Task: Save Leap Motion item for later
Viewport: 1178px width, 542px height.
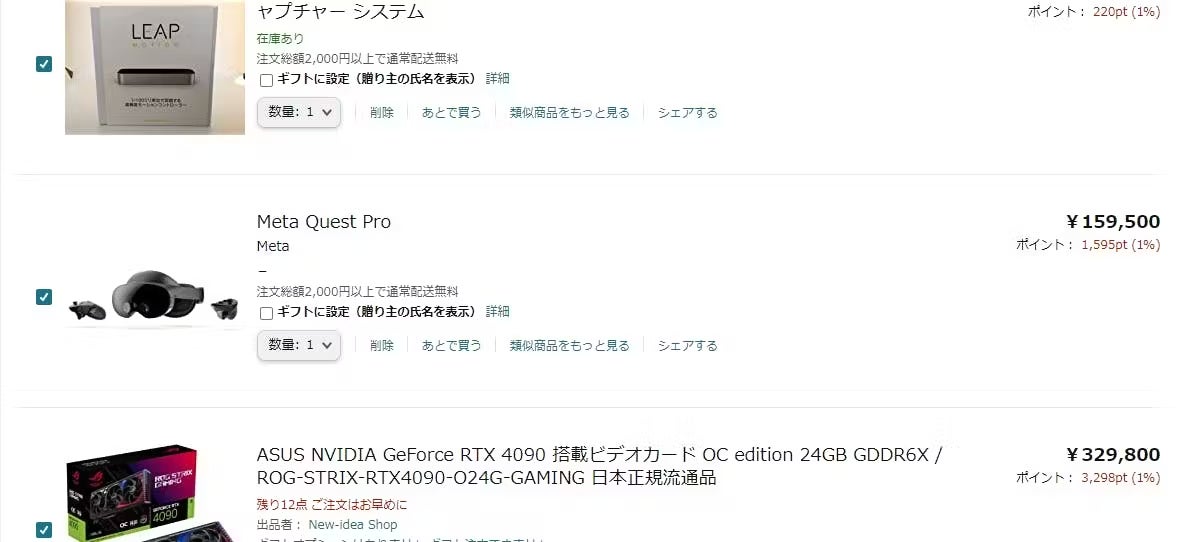Action: pos(452,113)
